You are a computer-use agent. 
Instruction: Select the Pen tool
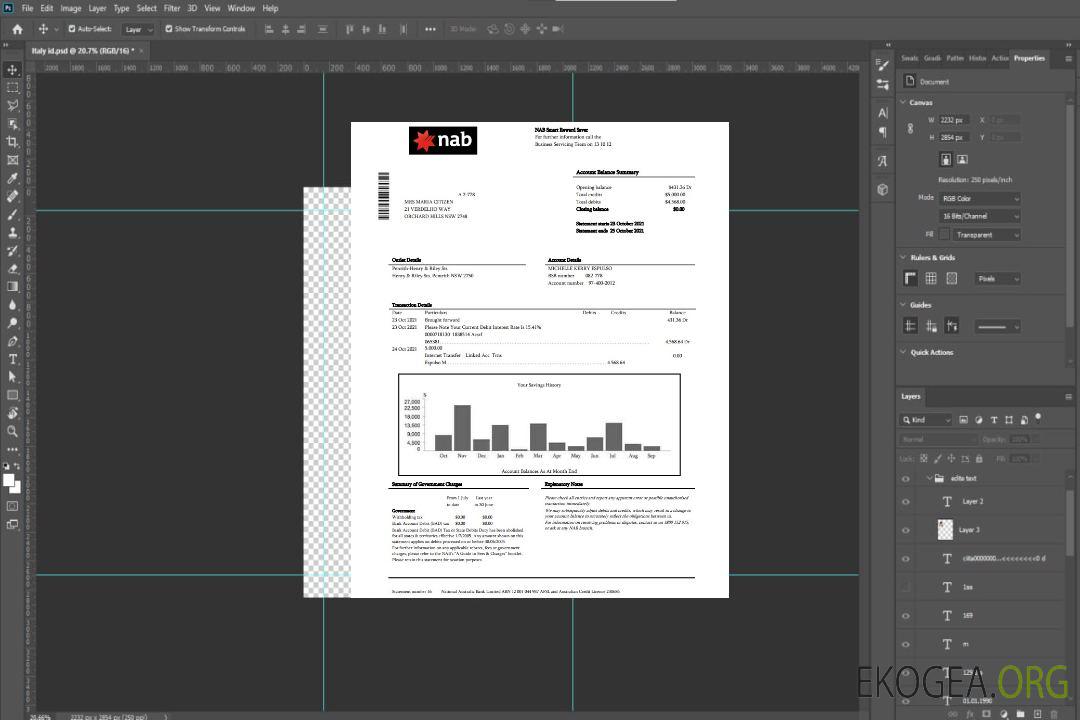click(12, 341)
